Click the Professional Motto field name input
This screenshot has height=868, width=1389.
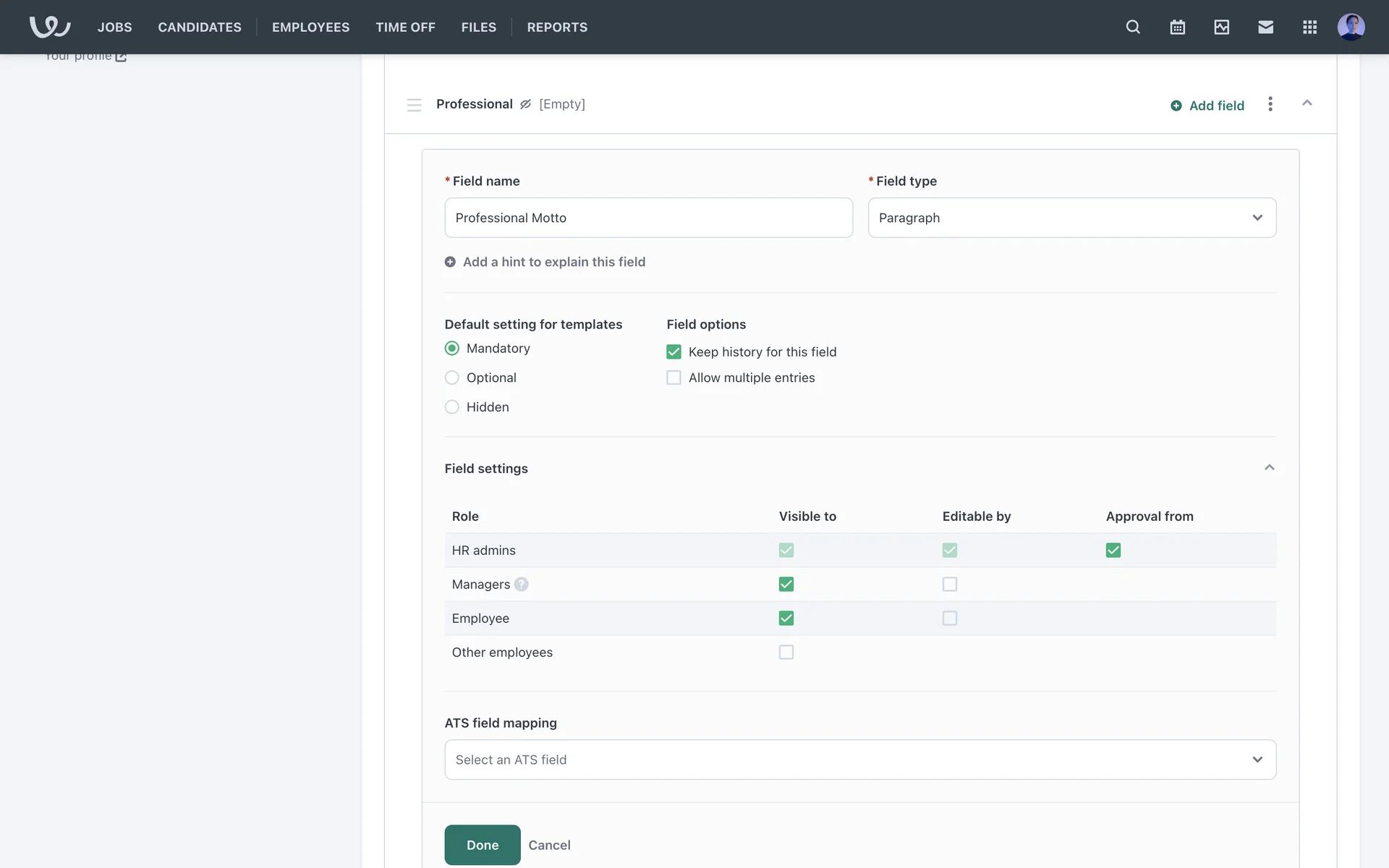tap(648, 218)
